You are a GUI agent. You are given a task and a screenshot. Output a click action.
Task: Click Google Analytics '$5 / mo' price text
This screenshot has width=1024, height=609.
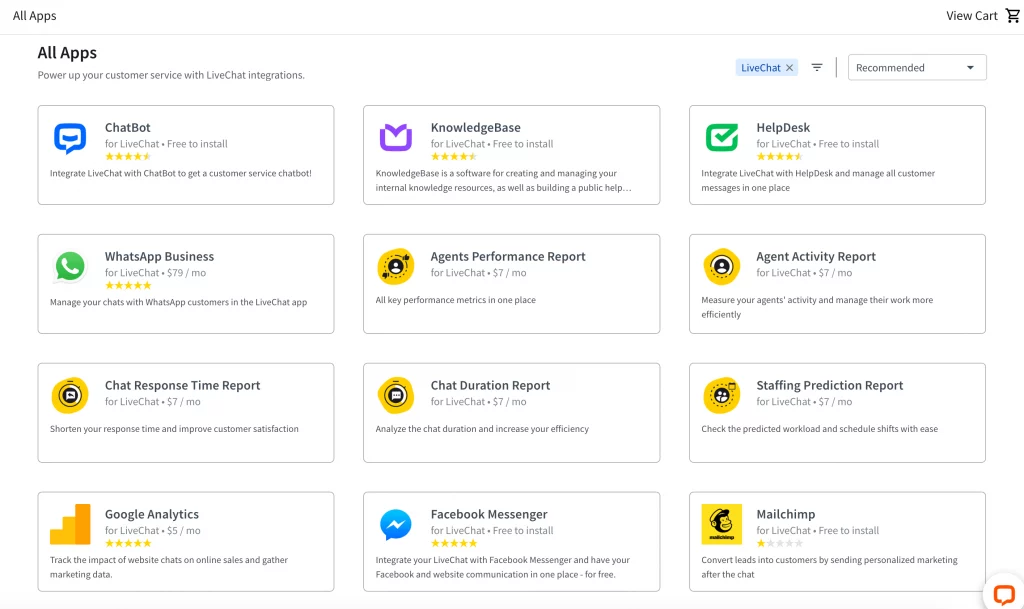(184, 531)
